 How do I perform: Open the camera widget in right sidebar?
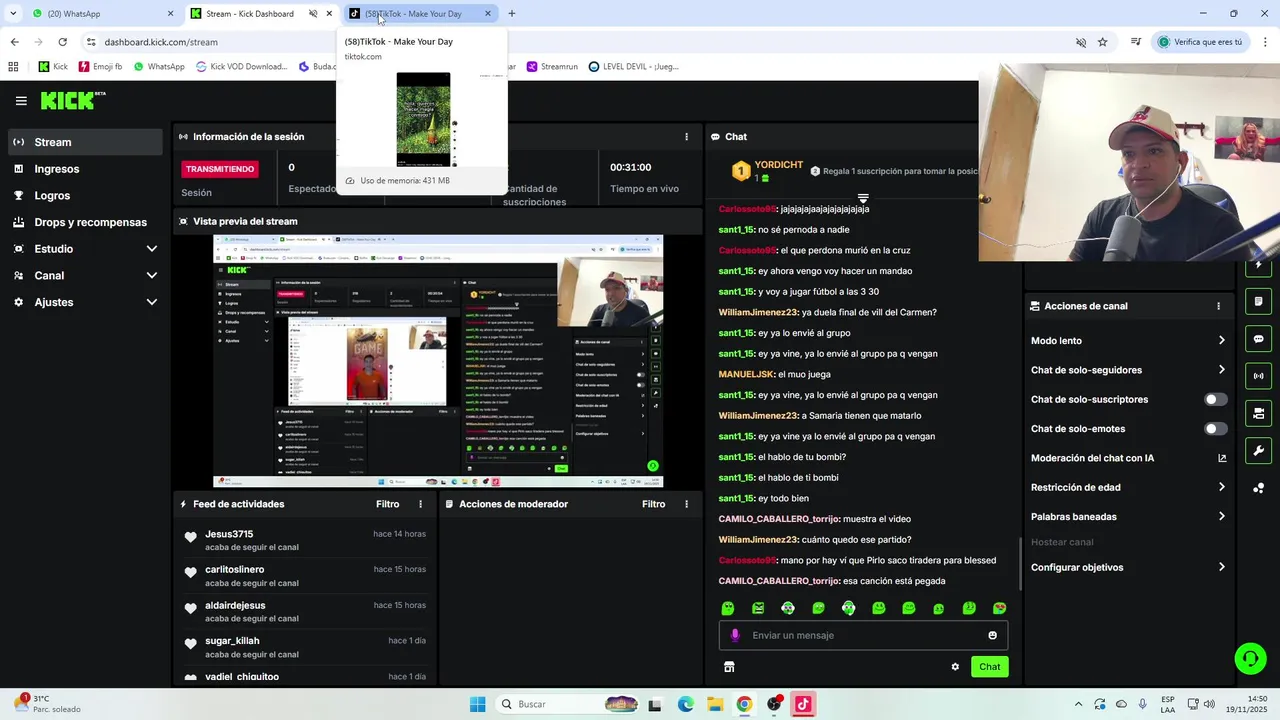[x=1258, y=413]
